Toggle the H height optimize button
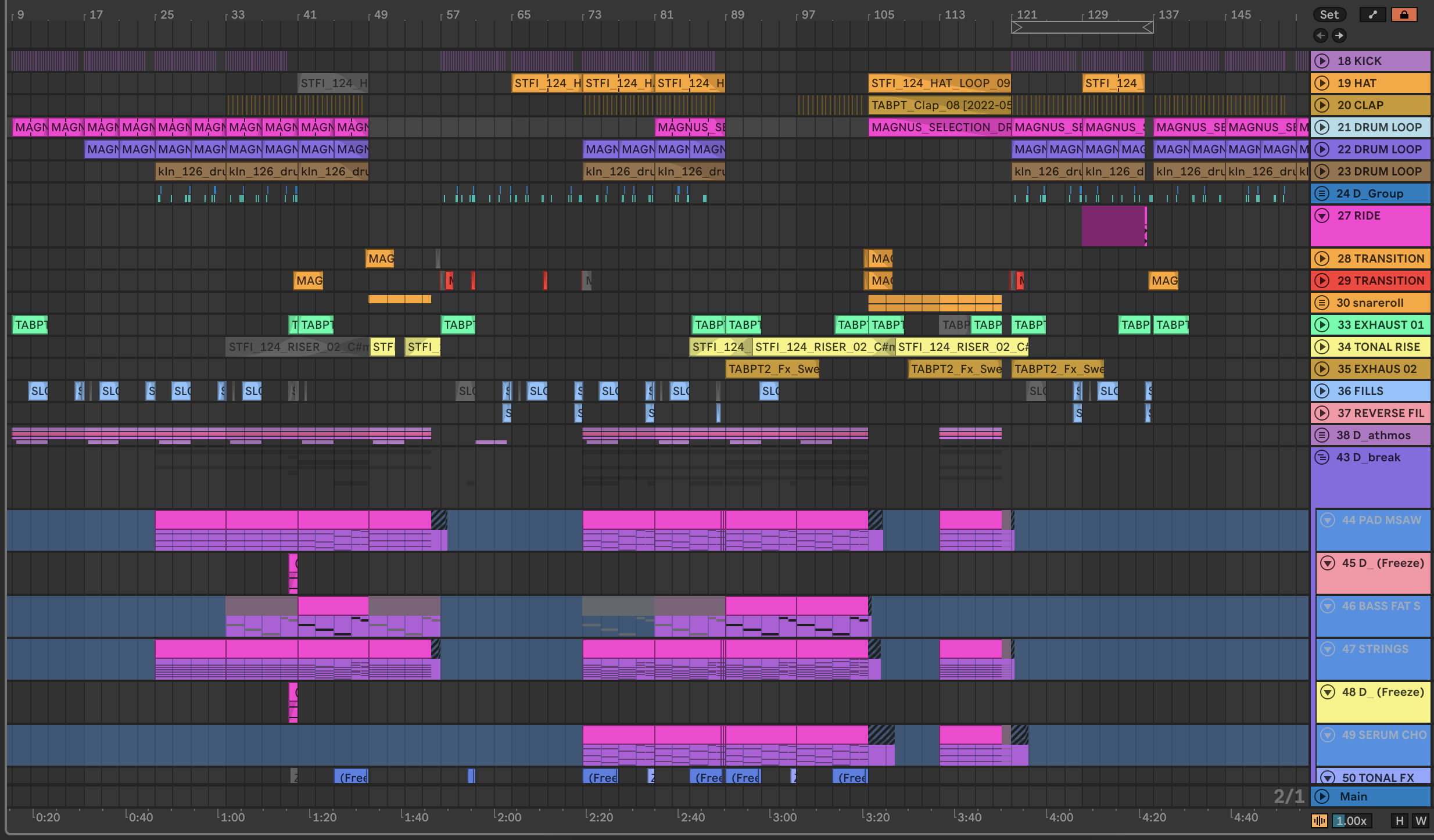Image resolution: width=1434 pixels, height=840 pixels. pos(1400,821)
